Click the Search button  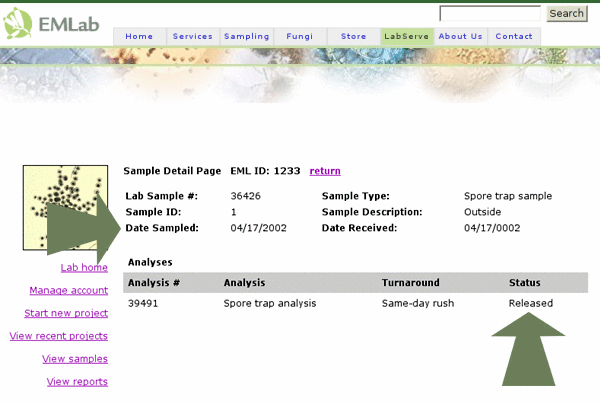(x=567, y=13)
